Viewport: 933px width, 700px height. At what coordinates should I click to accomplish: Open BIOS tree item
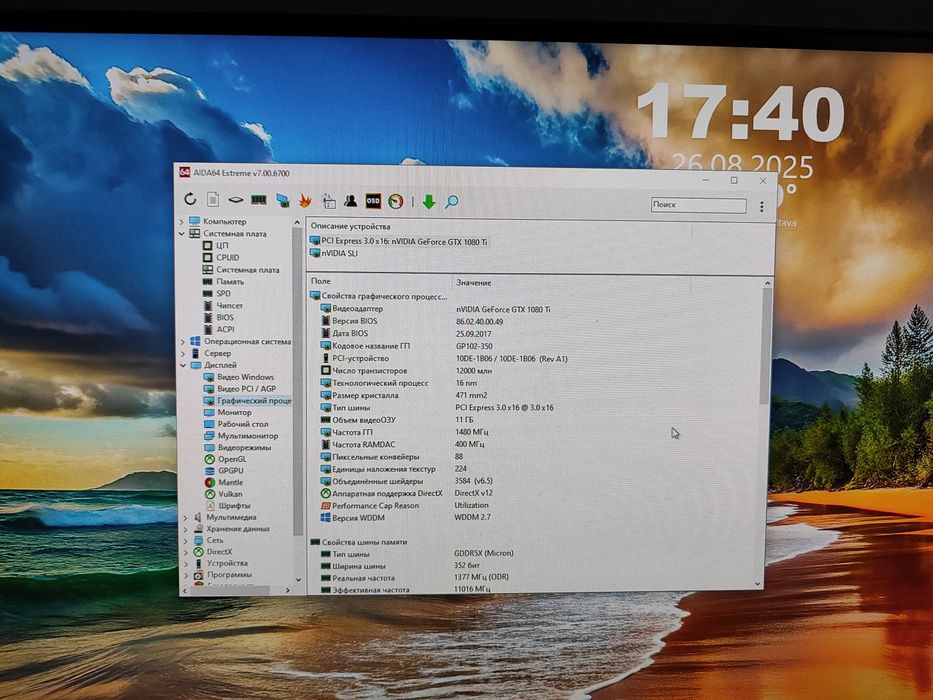(x=225, y=317)
